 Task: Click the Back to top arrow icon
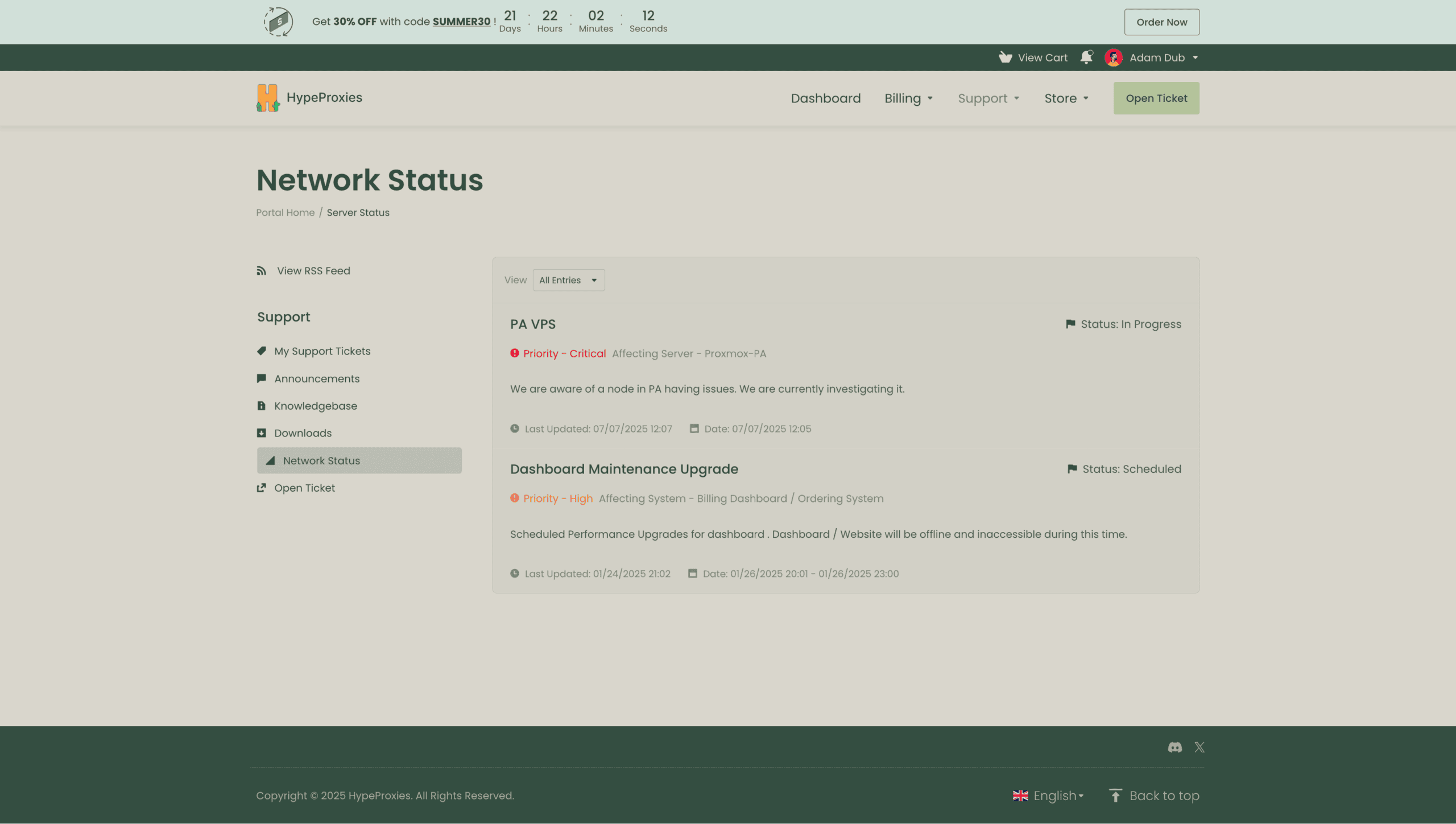[x=1115, y=796]
